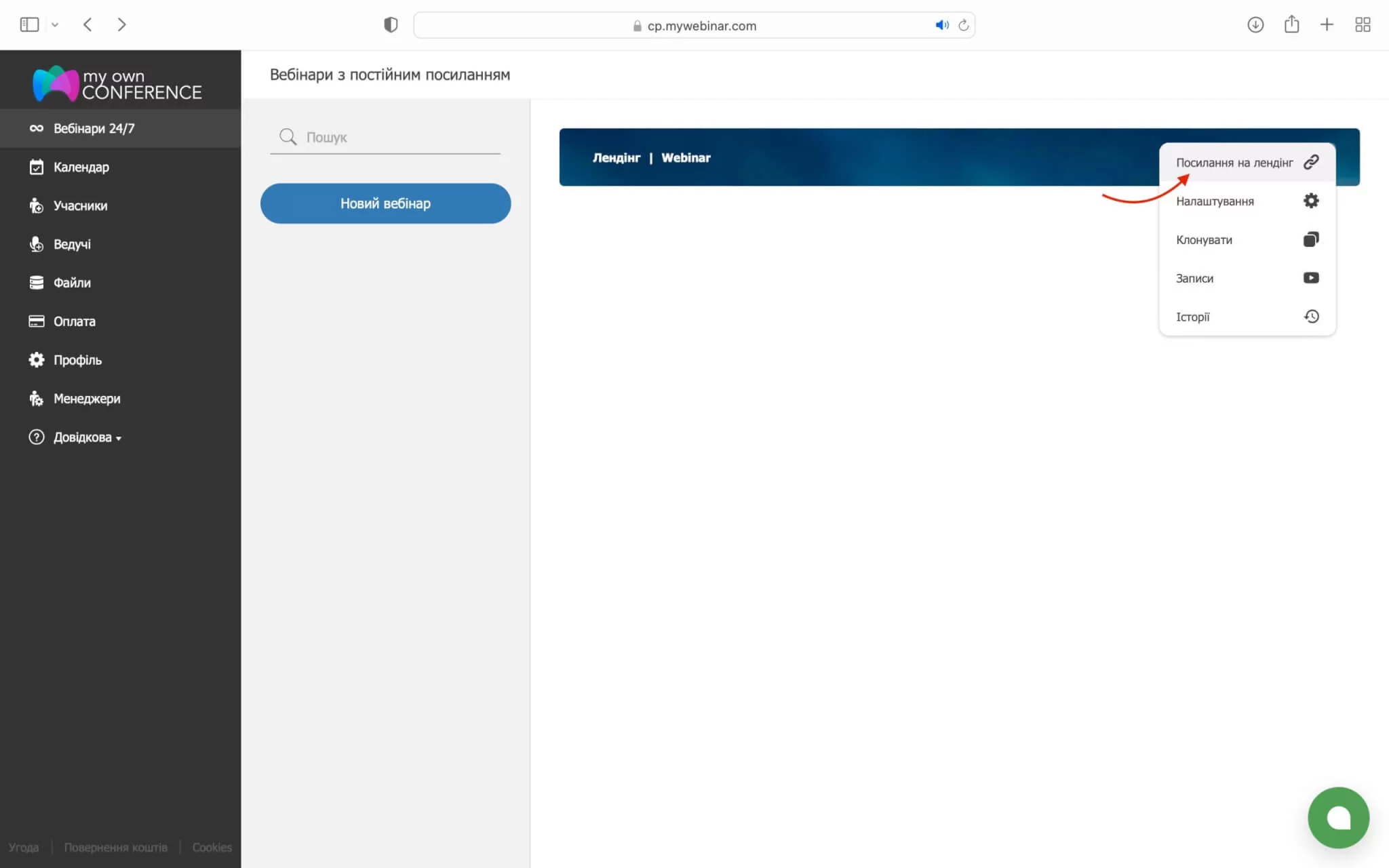Click the browser downloads icon
The image size is (1389, 868).
point(1255,25)
